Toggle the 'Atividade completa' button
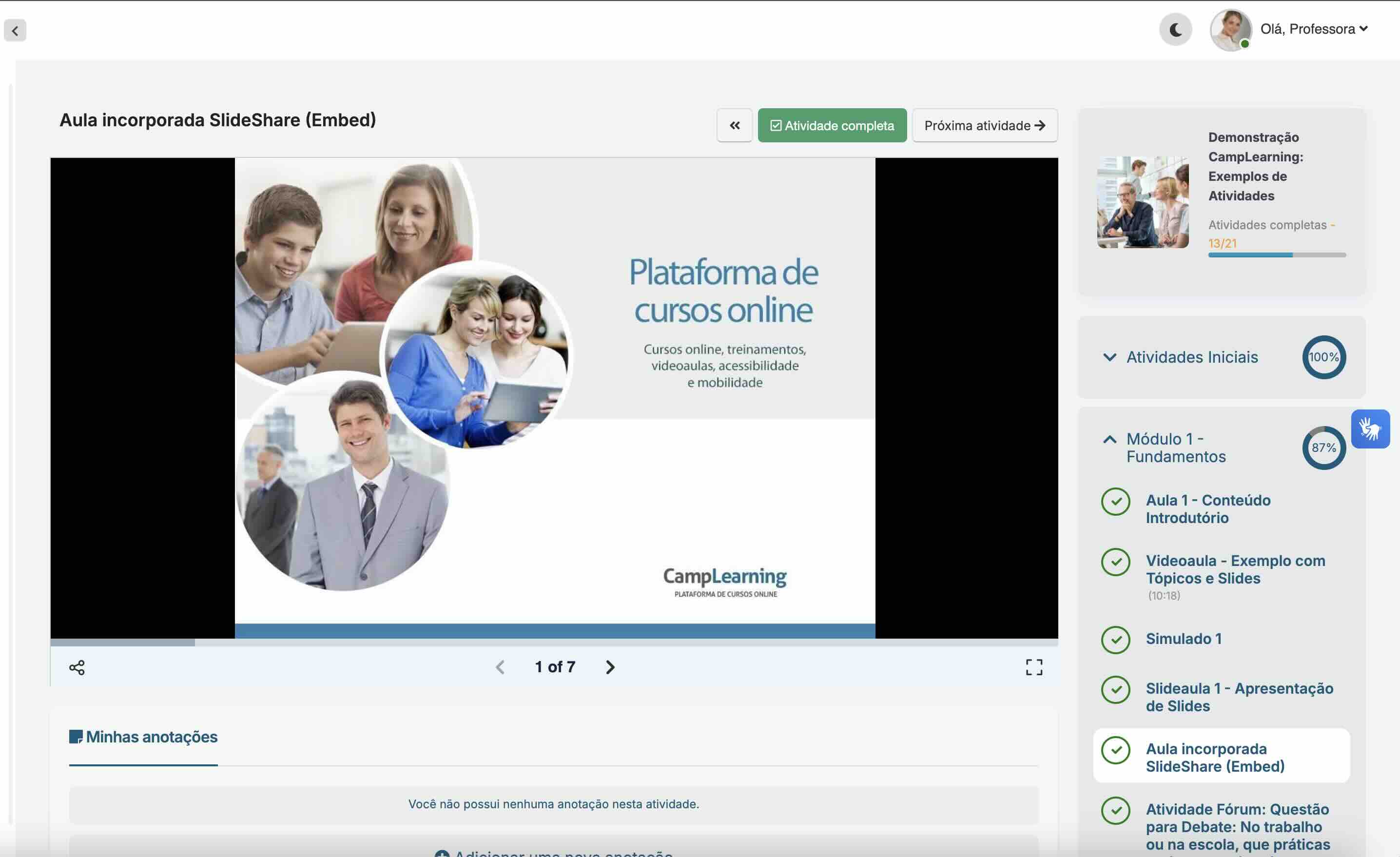This screenshot has height=857, width=1400. click(832, 125)
